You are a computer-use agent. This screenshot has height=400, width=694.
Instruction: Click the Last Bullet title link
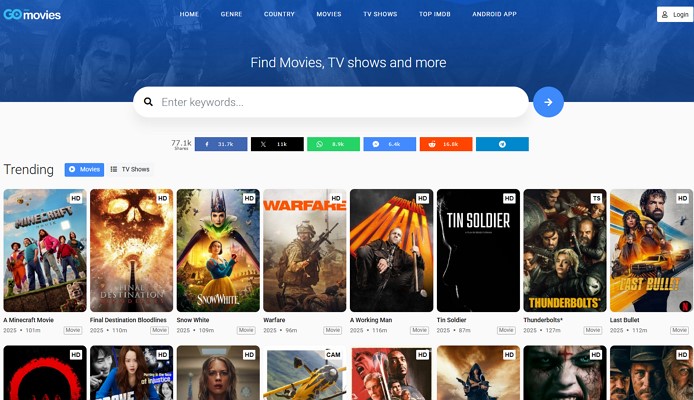point(625,320)
